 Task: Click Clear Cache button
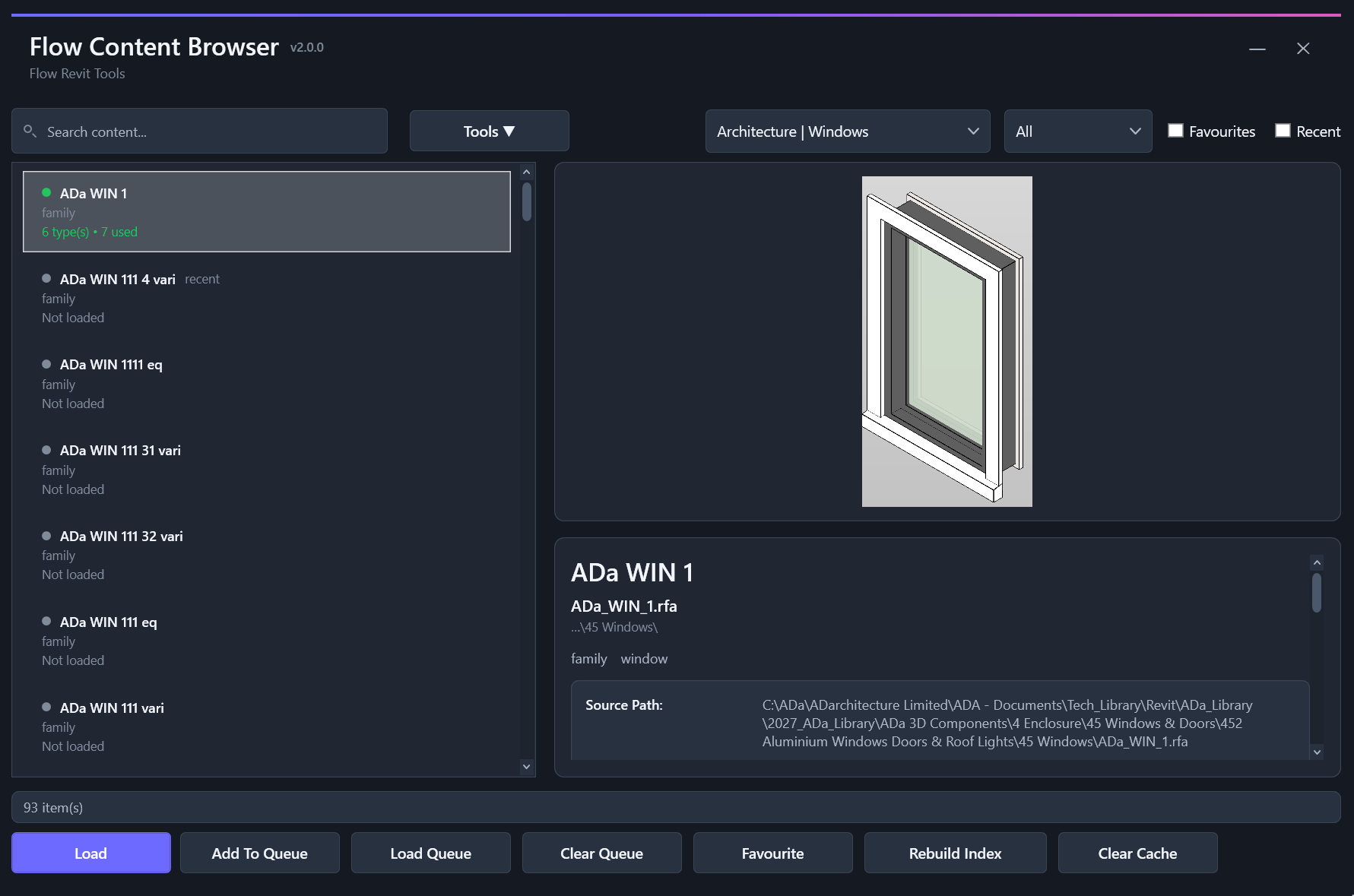pyautogui.click(x=1138, y=853)
